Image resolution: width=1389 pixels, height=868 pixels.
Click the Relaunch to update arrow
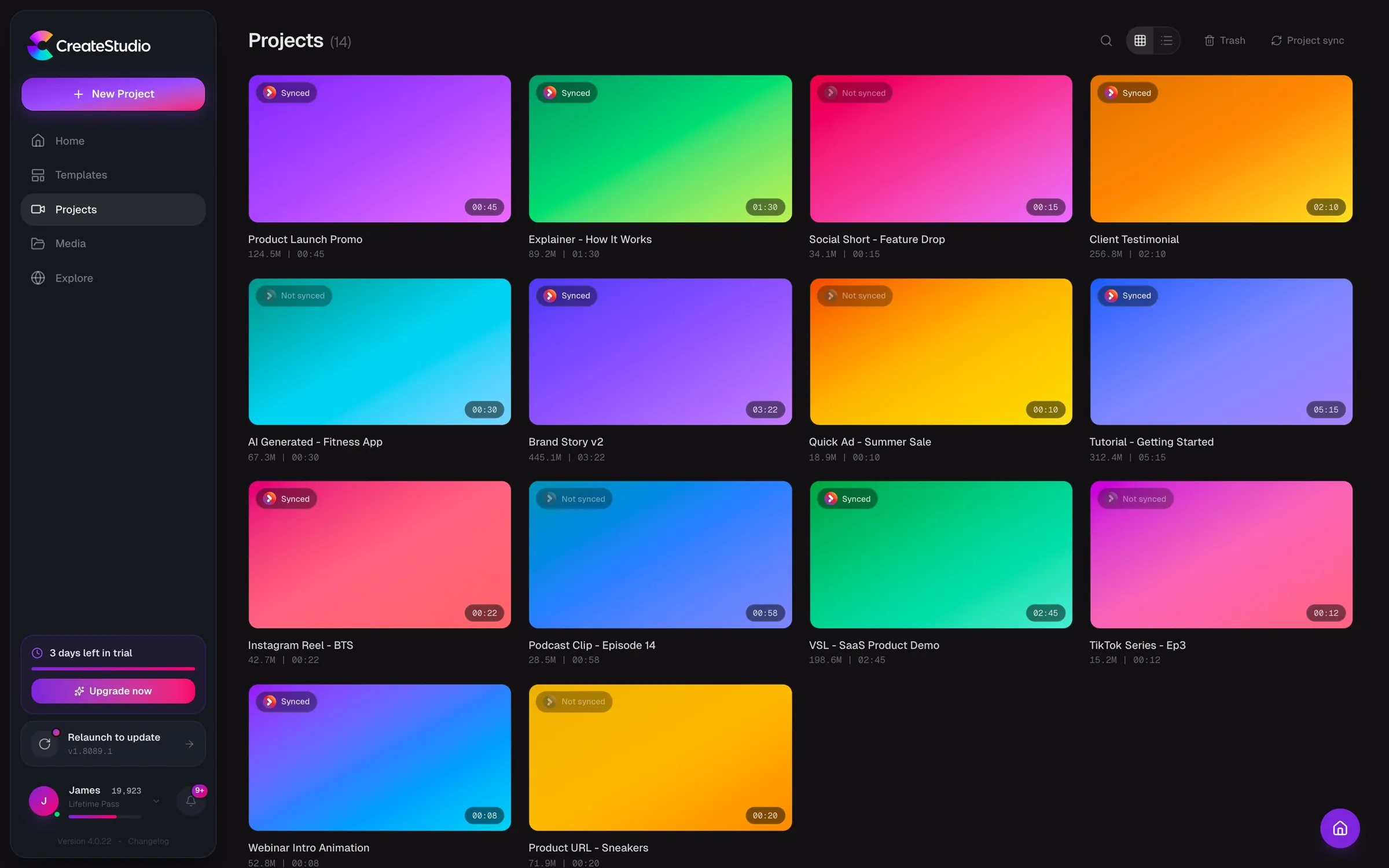(x=189, y=744)
